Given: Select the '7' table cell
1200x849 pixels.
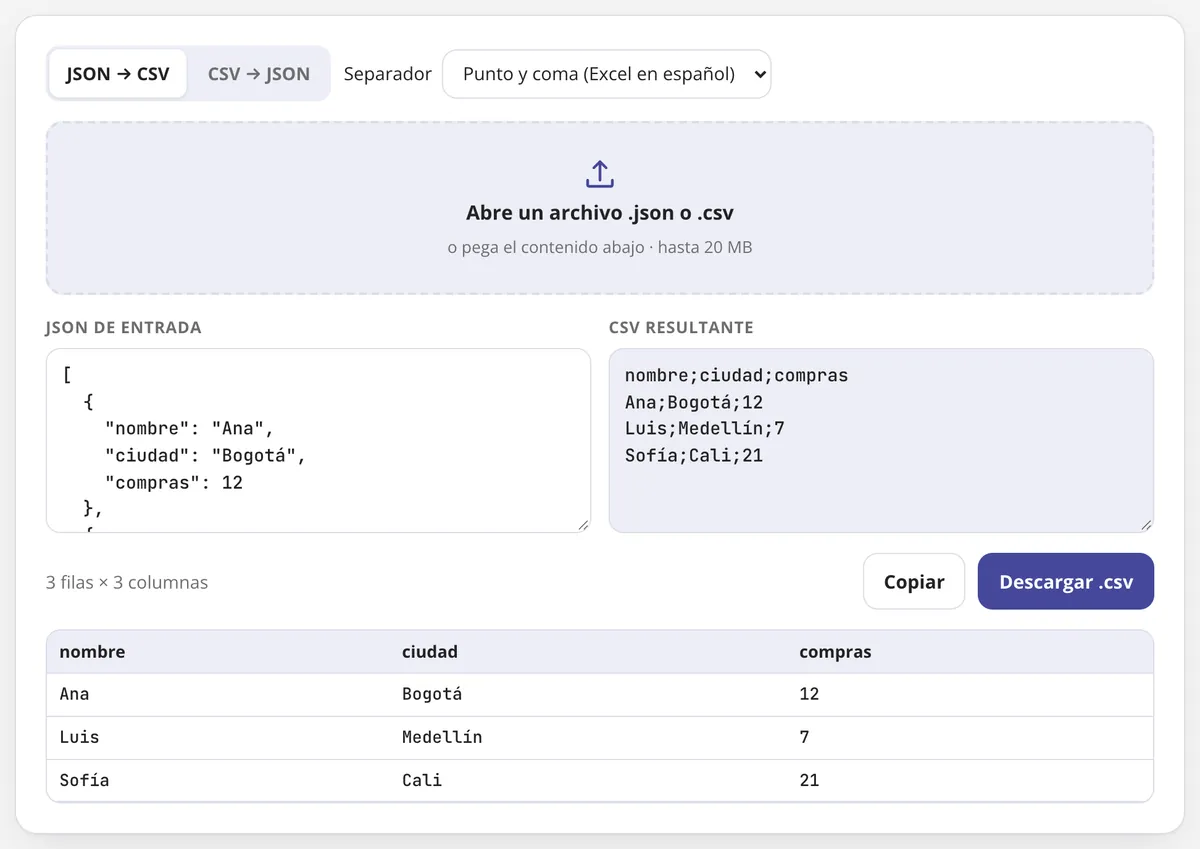Looking at the screenshot, I should [970, 737].
